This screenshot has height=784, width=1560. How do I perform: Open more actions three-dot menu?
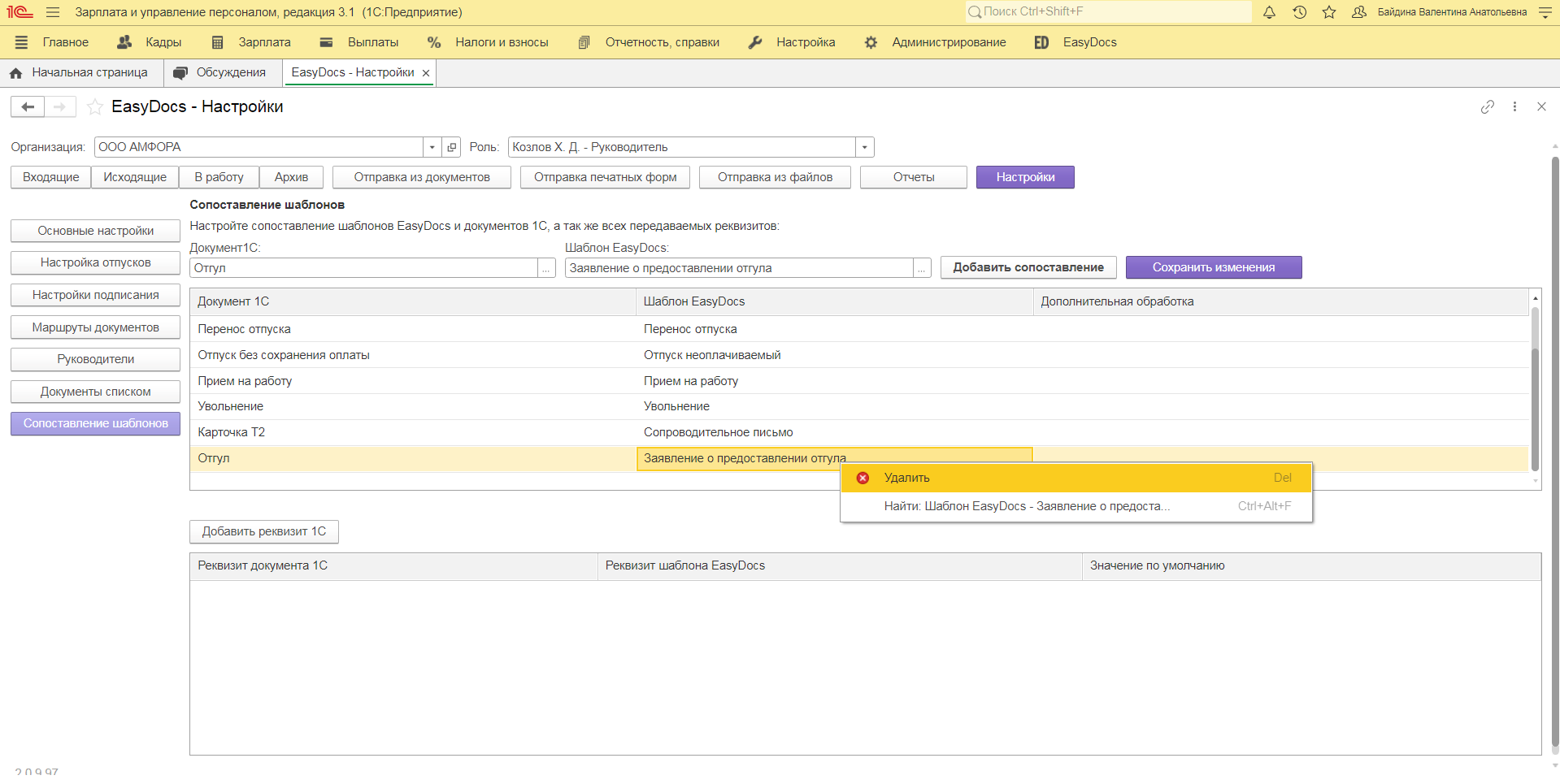tap(1514, 107)
